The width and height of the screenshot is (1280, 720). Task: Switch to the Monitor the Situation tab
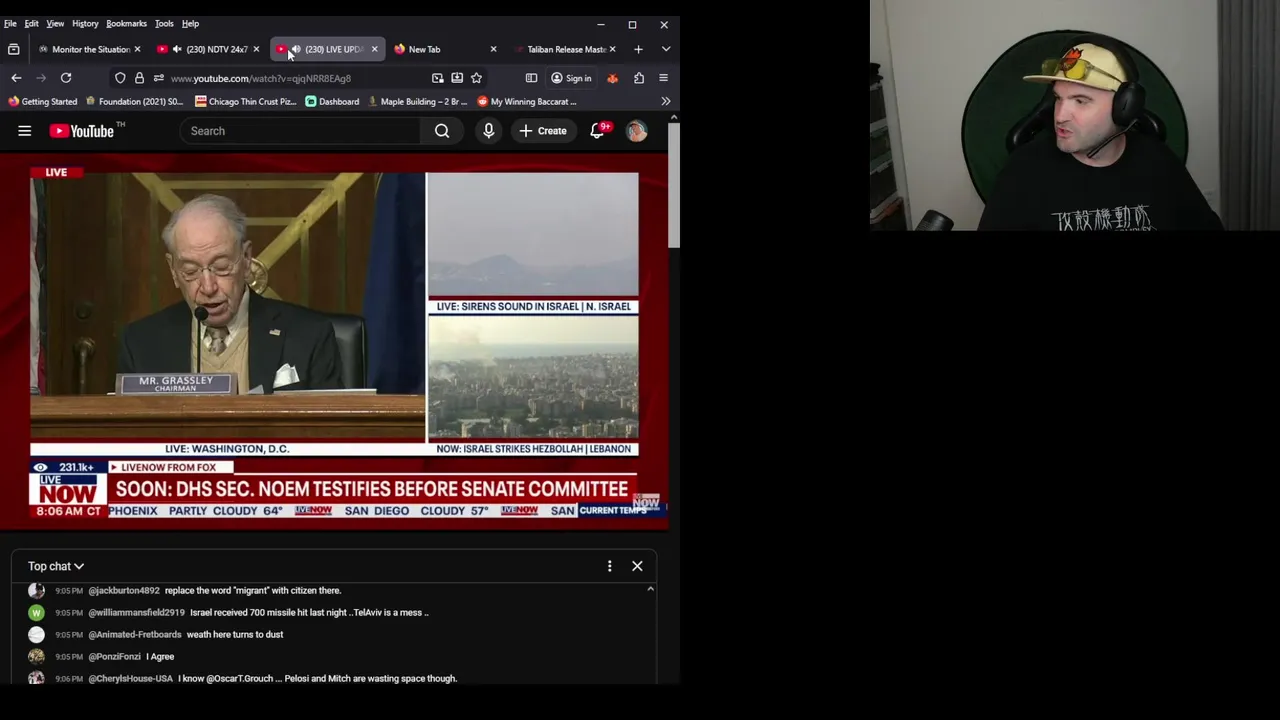pyautogui.click(x=88, y=49)
